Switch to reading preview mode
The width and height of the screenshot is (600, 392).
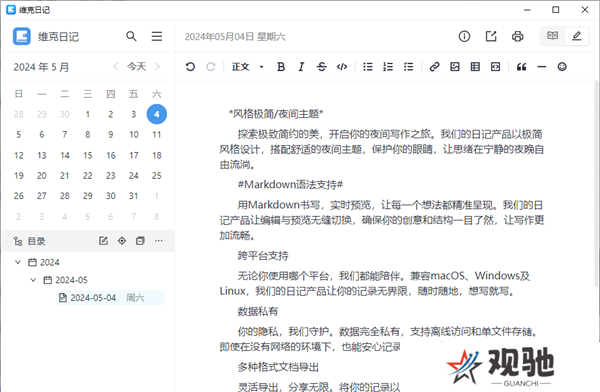point(552,36)
